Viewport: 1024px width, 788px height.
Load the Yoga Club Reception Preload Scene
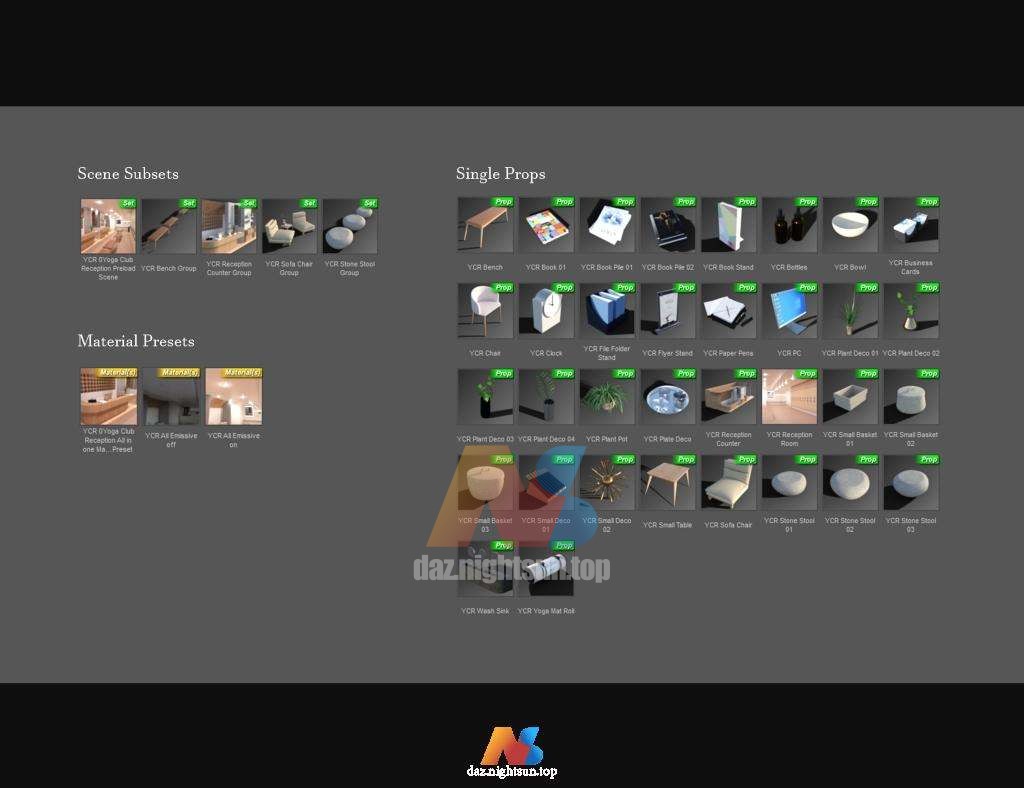coord(108,226)
